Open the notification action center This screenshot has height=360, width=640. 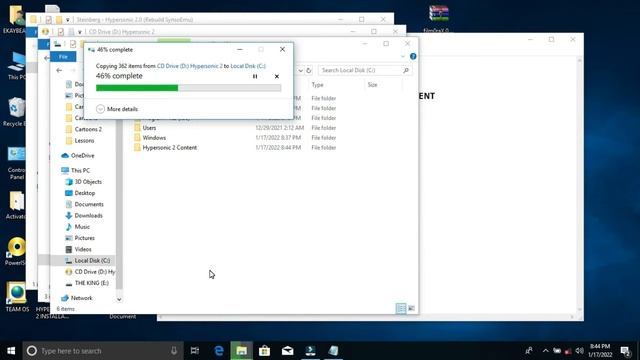(625, 351)
